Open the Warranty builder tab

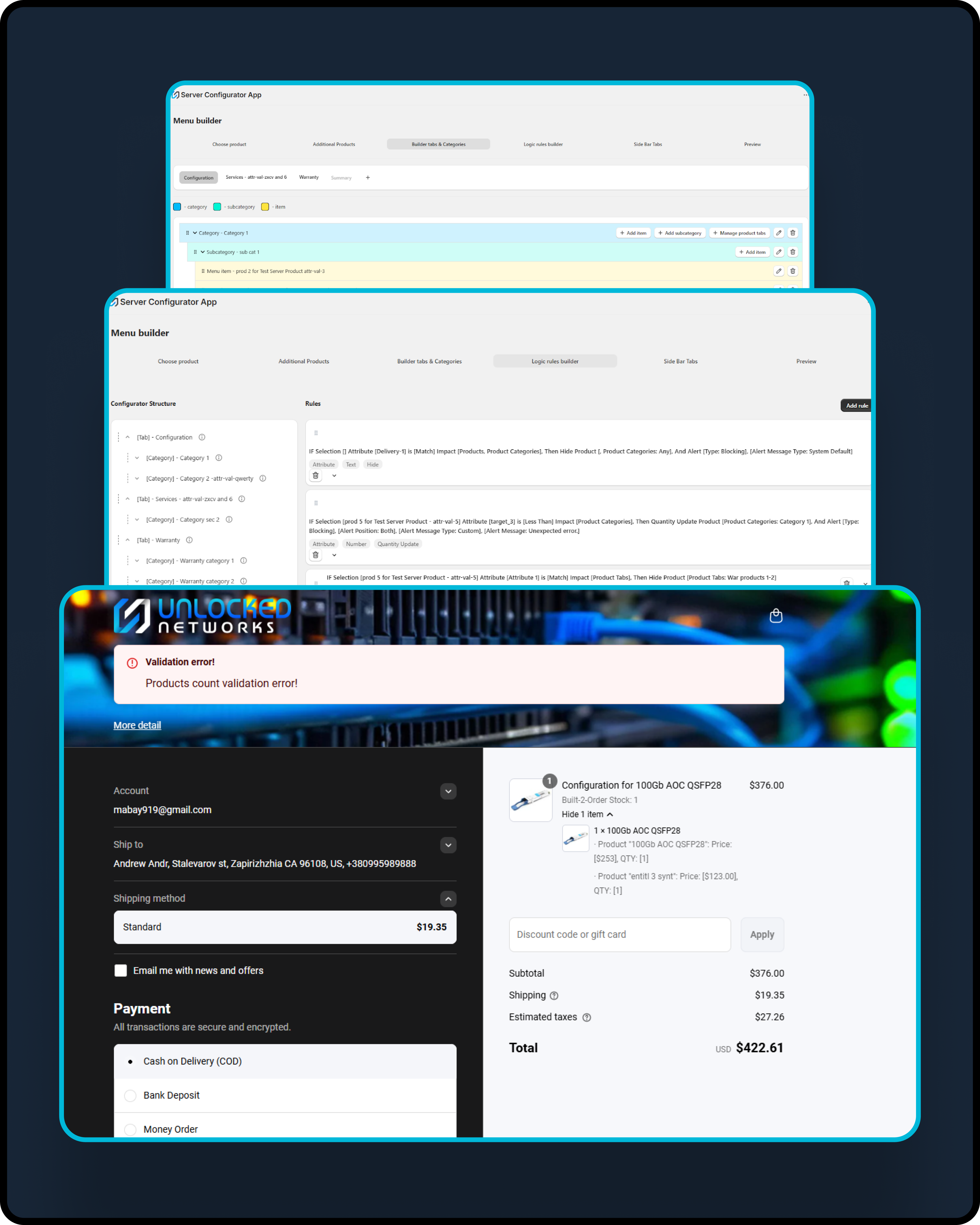coord(308,177)
